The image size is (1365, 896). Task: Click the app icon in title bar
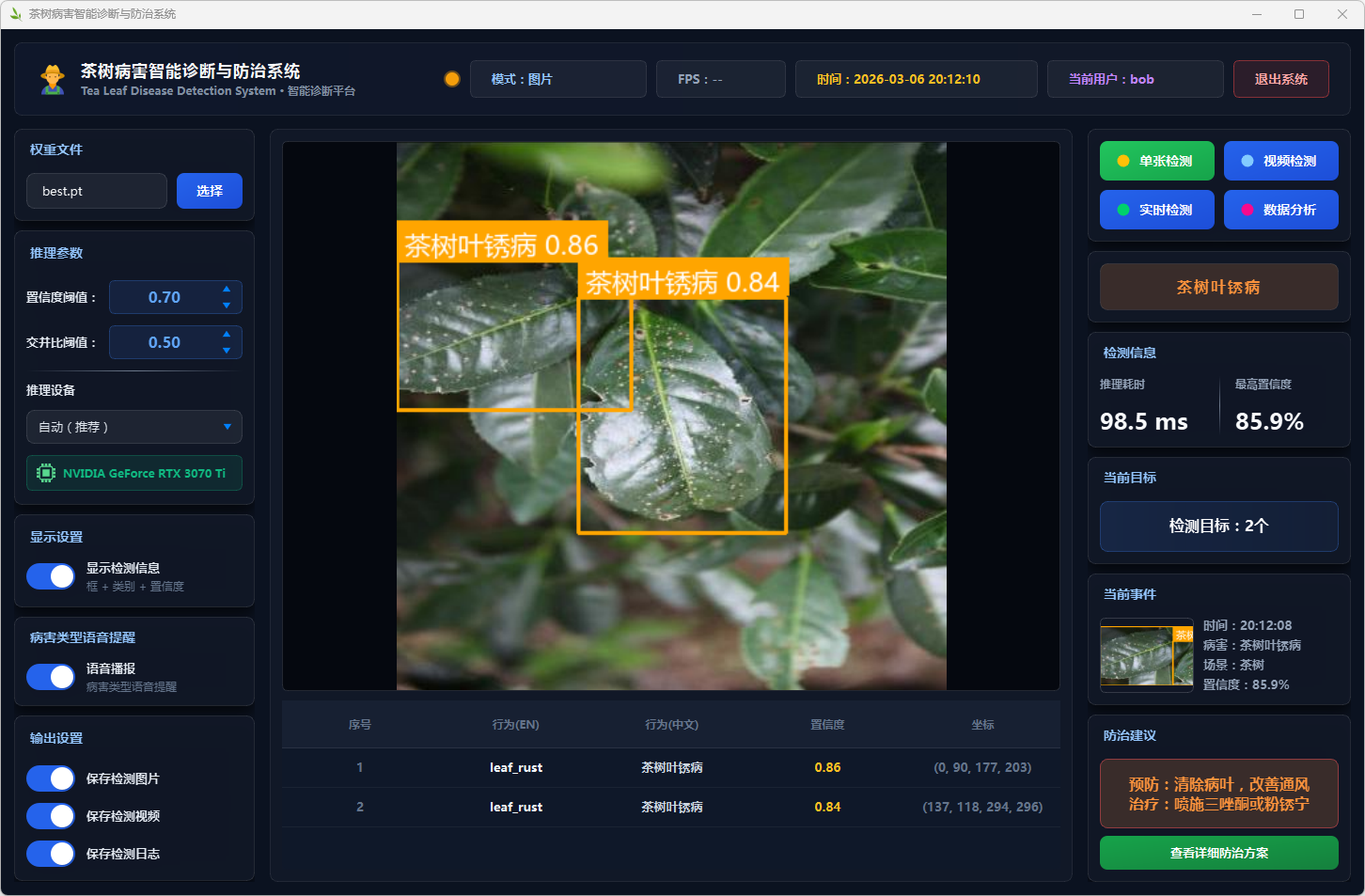pyautogui.click(x=15, y=14)
